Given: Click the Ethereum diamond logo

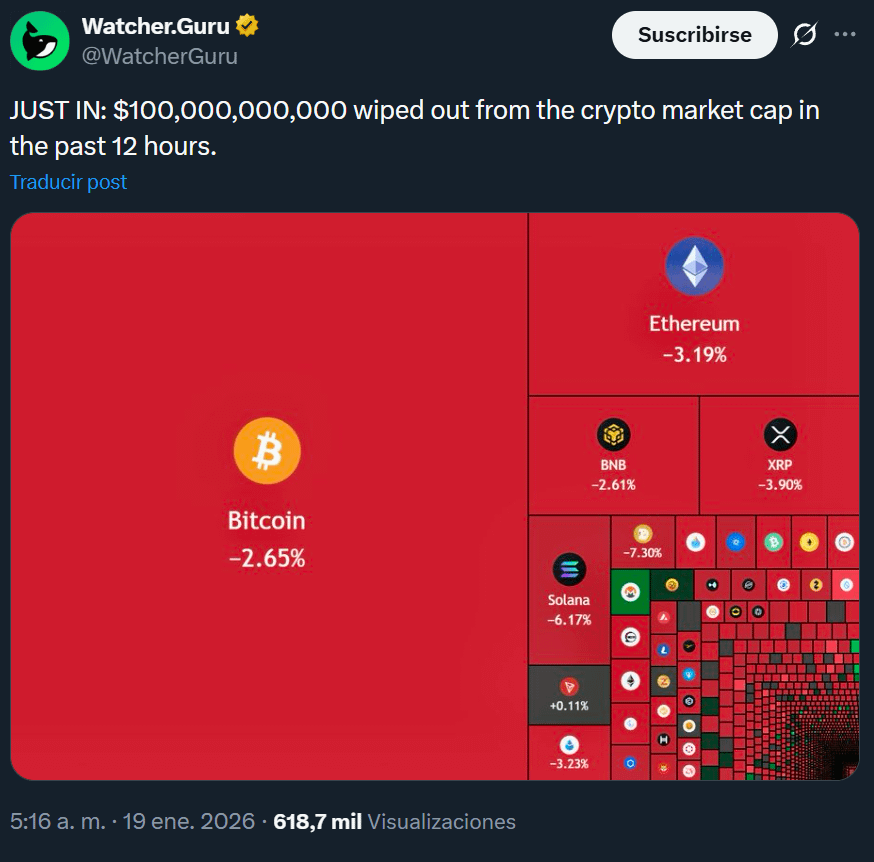Looking at the screenshot, I should click(x=694, y=267).
